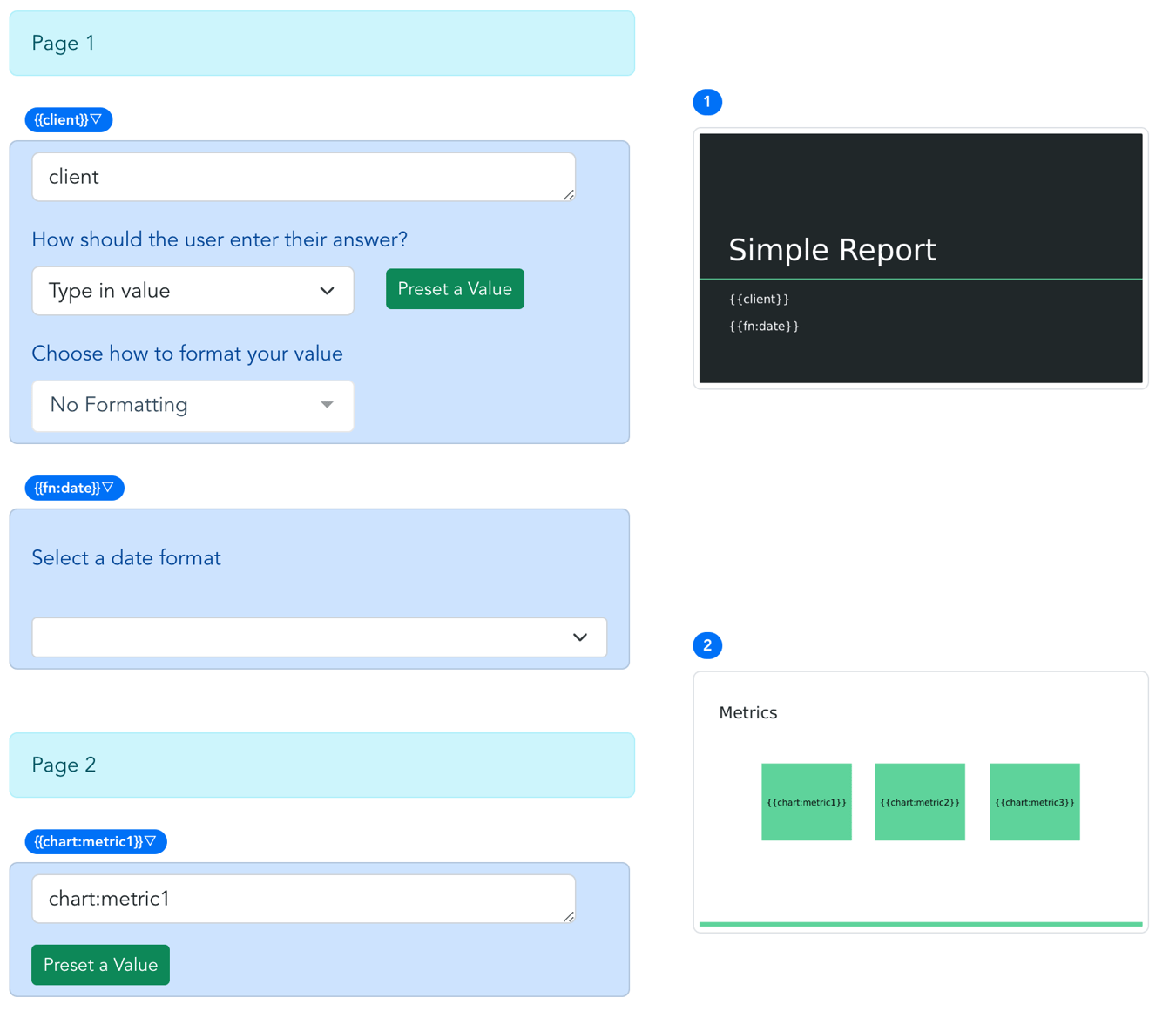The width and height of the screenshot is (1176, 1018).
Task: Open the "Type in value" answer dropdown
Action: (193, 291)
